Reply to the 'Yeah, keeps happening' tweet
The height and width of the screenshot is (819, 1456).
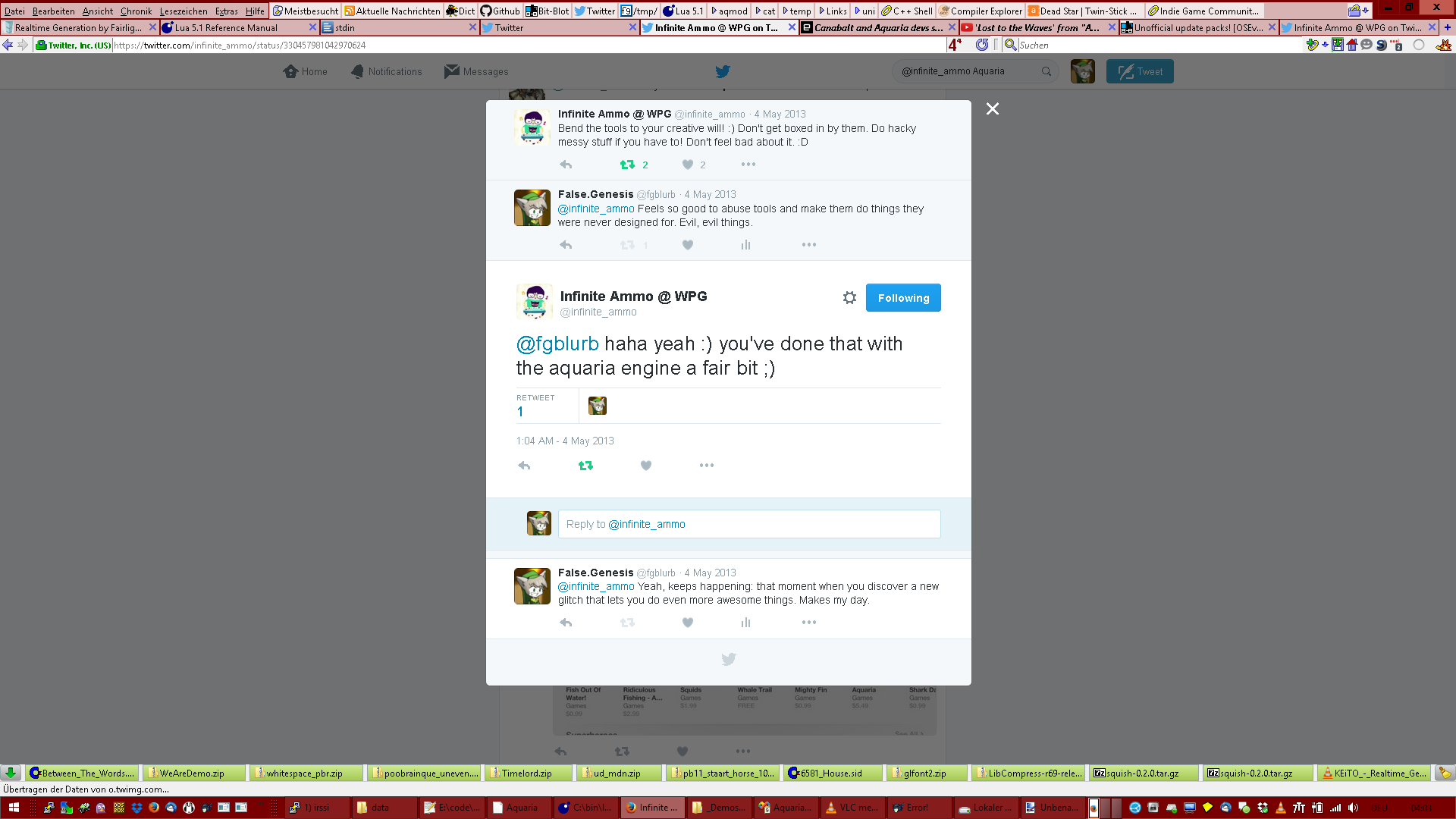(566, 623)
